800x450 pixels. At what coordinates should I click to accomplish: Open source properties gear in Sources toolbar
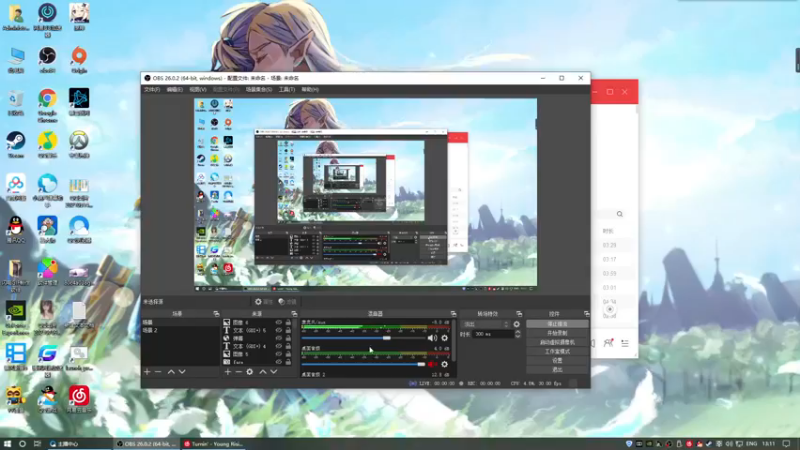[249, 372]
